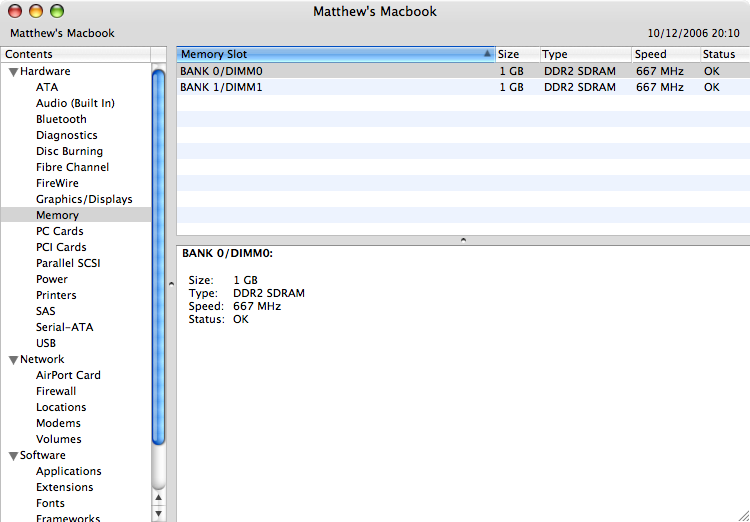The height and width of the screenshot is (522, 750).
Task: Select Graphics/Displays in sidebar
Action: click(84, 200)
